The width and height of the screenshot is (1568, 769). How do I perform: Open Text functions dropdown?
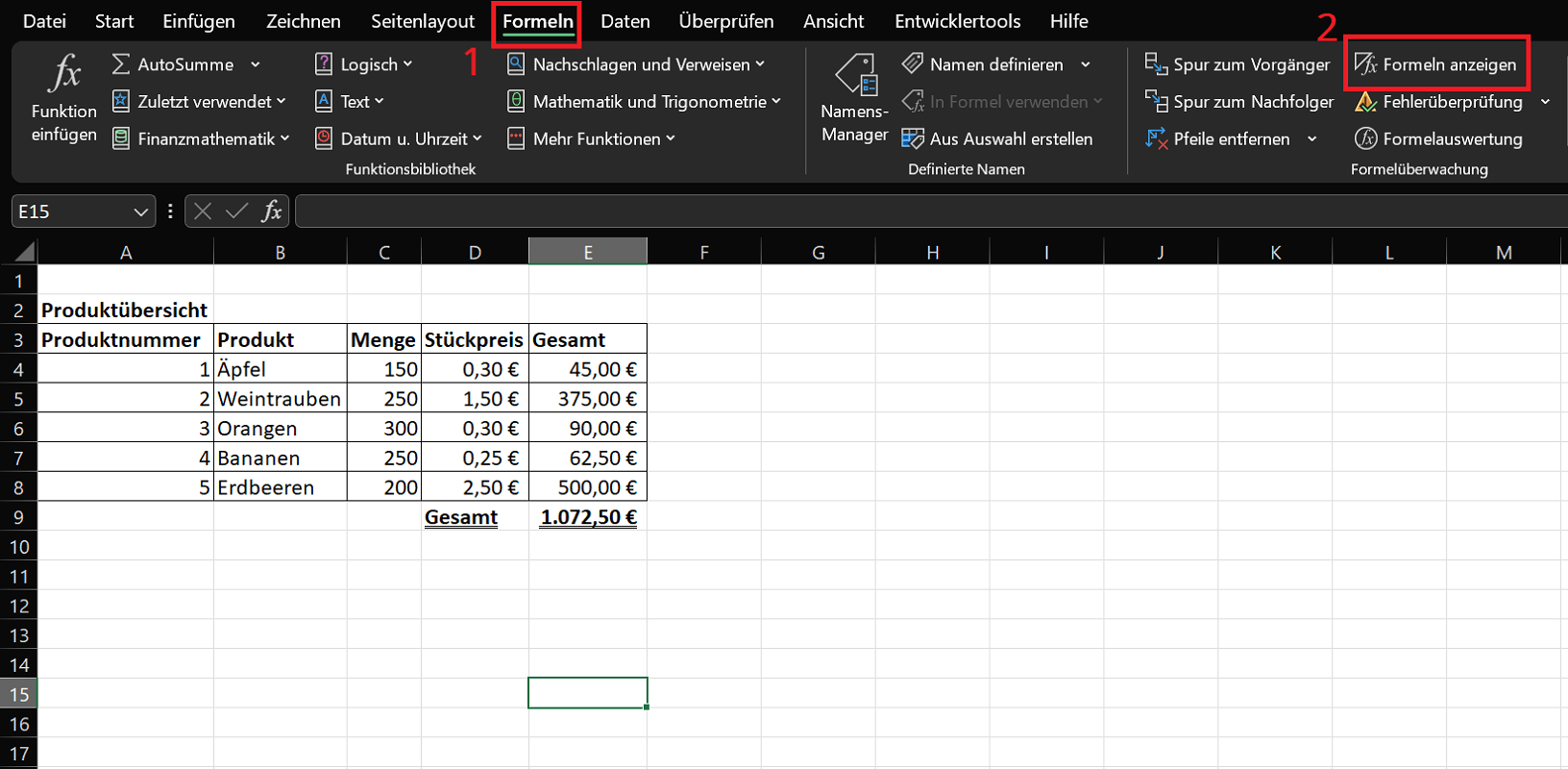click(x=349, y=101)
